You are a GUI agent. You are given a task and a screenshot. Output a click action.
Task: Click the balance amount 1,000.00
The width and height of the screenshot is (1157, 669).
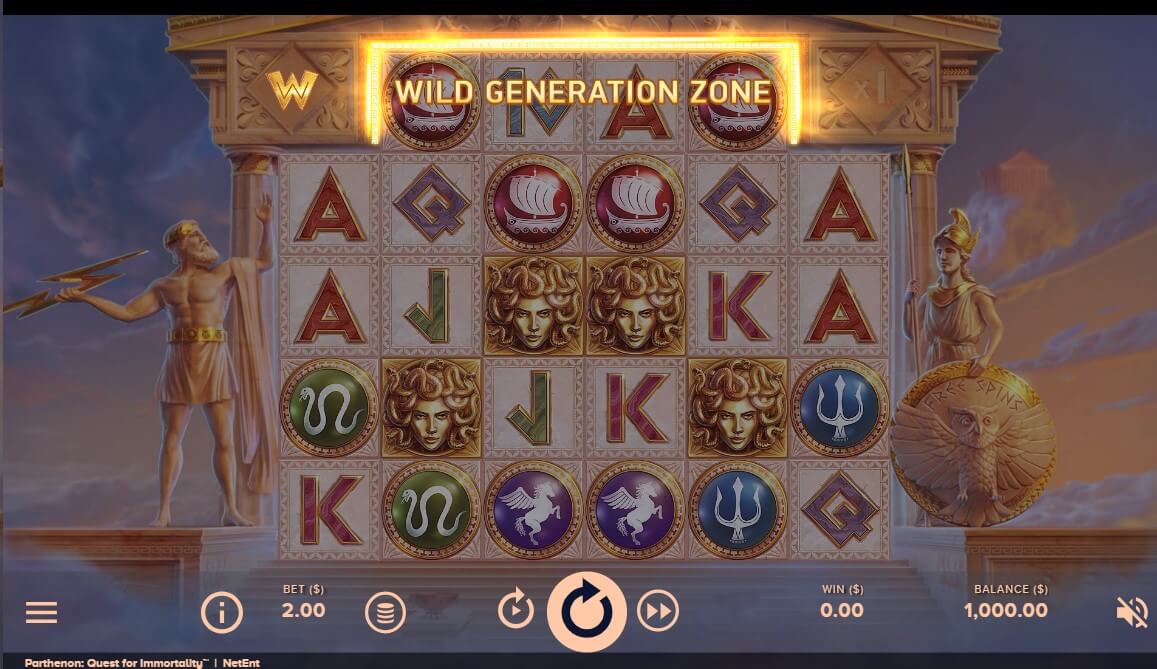(x=1006, y=611)
